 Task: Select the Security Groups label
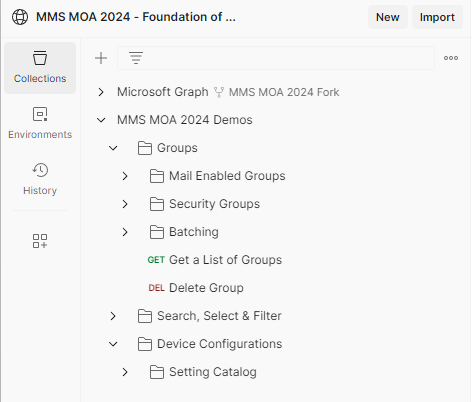(214, 204)
